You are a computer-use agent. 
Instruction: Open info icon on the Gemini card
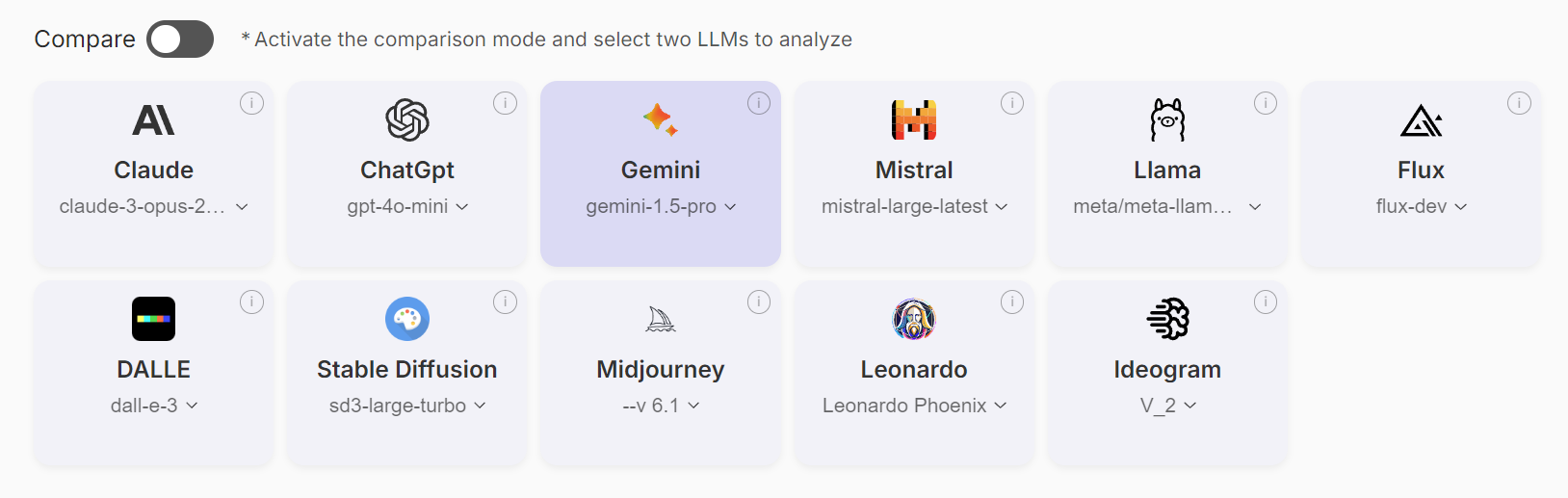point(759,103)
